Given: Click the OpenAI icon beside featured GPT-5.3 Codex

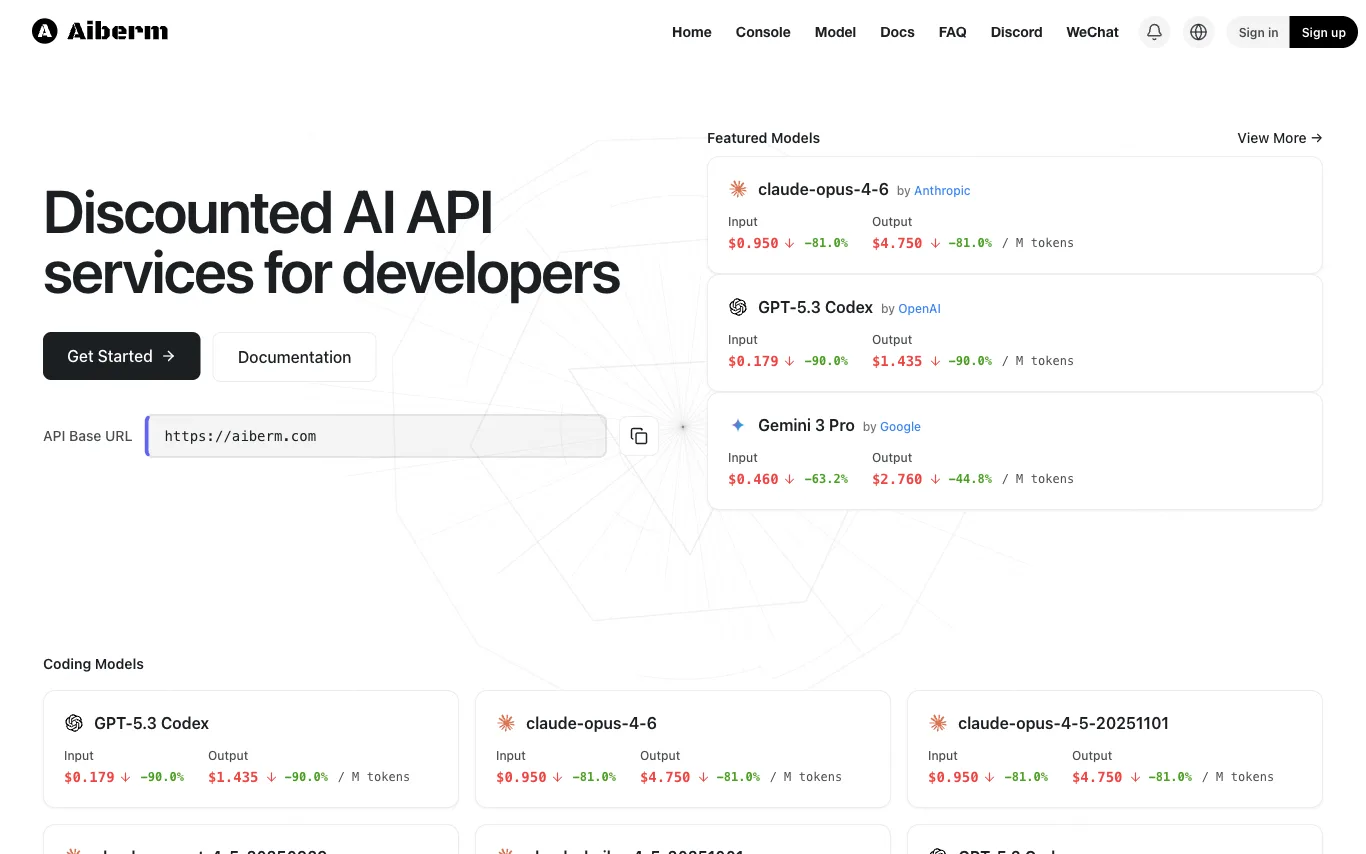Looking at the screenshot, I should pos(738,307).
